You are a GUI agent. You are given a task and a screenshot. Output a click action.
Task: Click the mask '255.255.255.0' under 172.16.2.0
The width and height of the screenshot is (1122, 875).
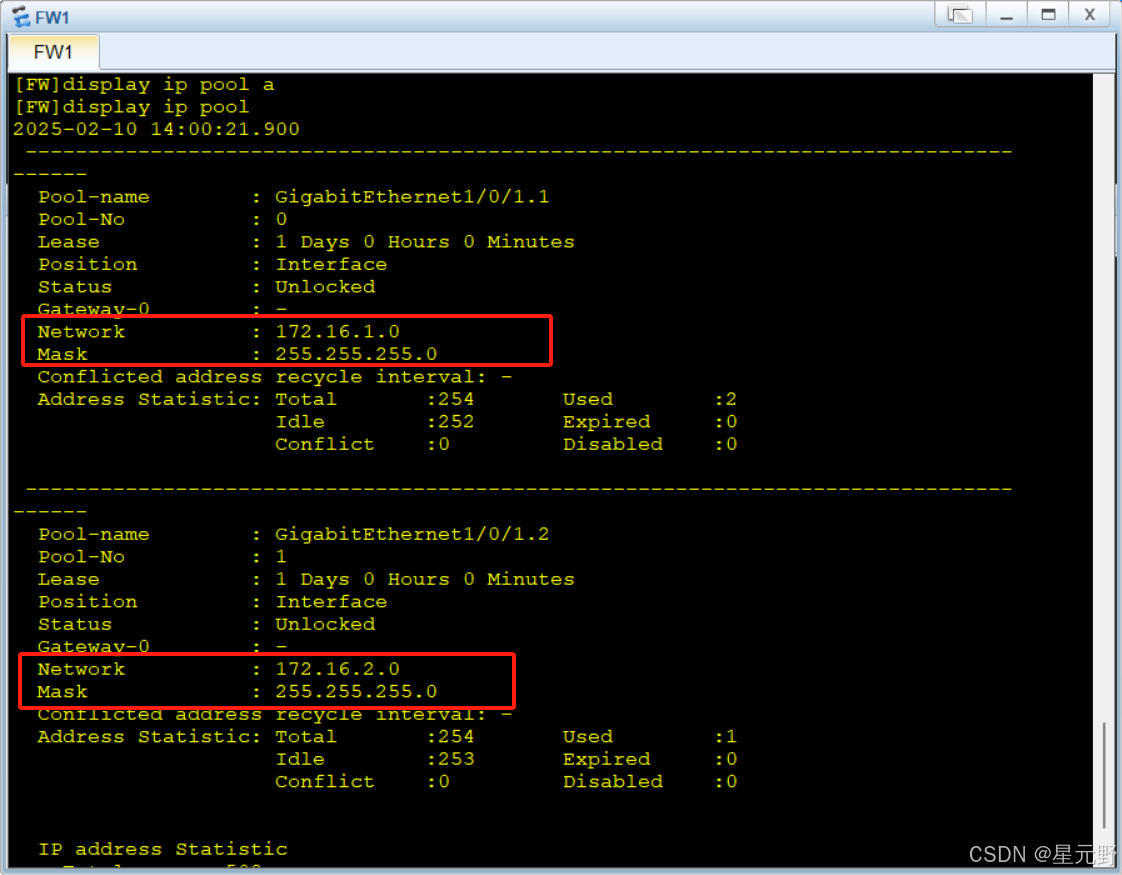click(356, 692)
